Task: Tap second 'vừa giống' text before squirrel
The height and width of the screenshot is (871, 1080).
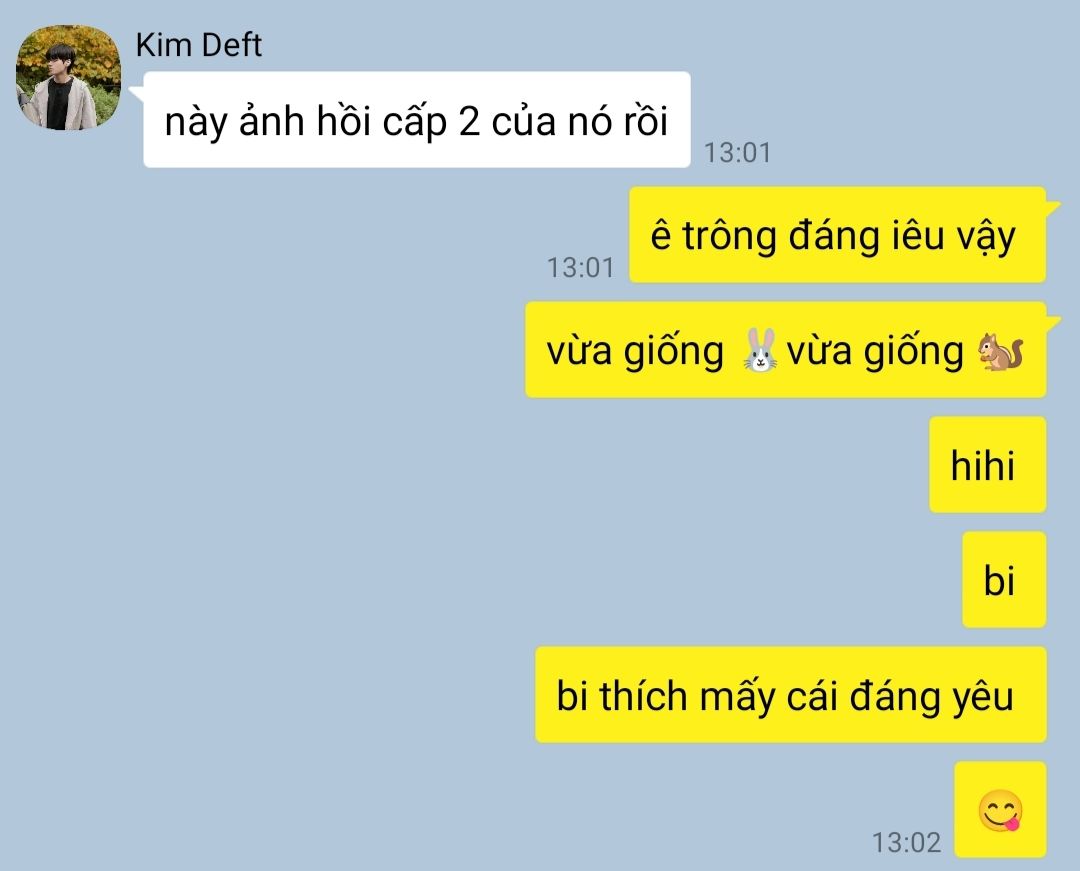Action: pyautogui.click(x=875, y=352)
